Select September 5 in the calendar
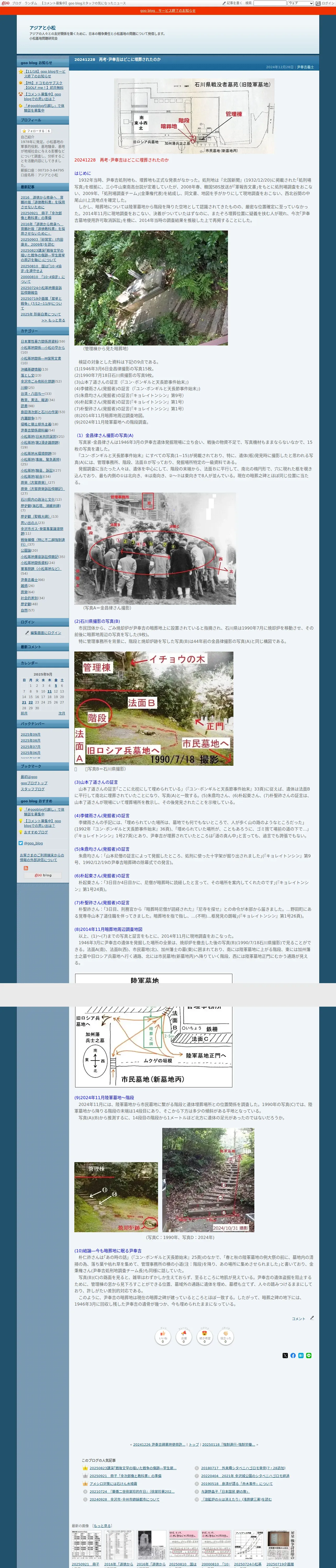This screenshot has width=336, height=1568. pos(55,685)
